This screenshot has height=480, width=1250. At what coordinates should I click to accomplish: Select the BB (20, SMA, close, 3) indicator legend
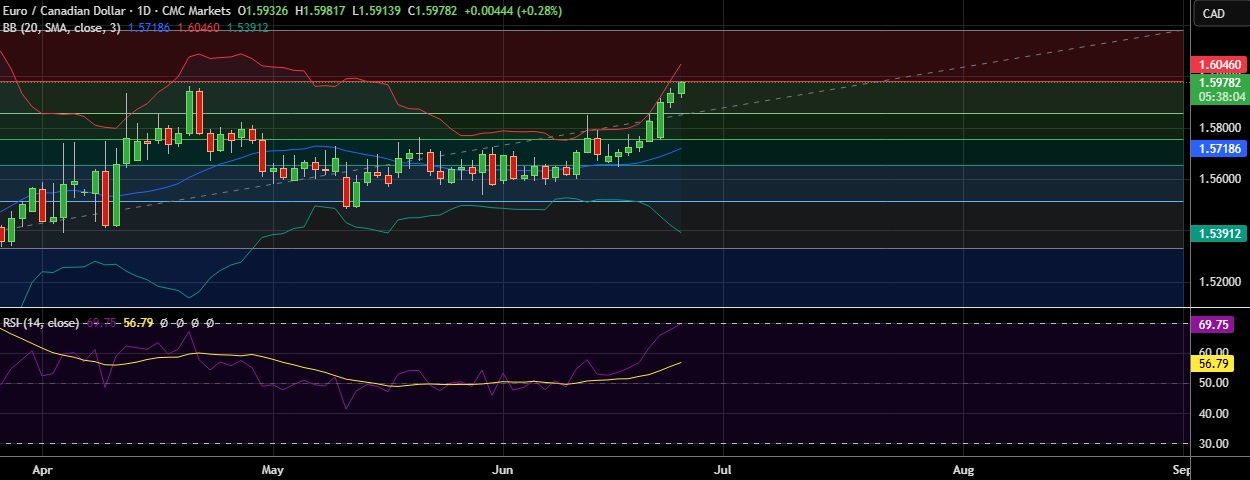(x=62, y=27)
